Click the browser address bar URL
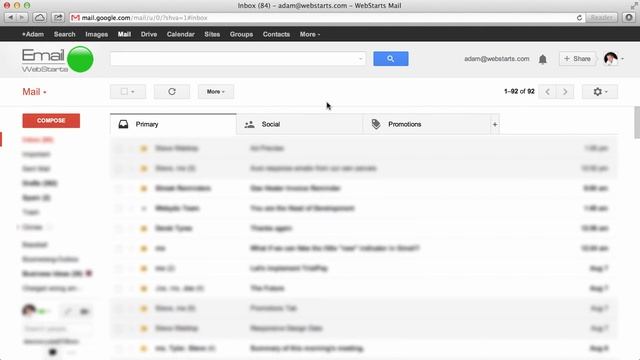 (x=144, y=18)
